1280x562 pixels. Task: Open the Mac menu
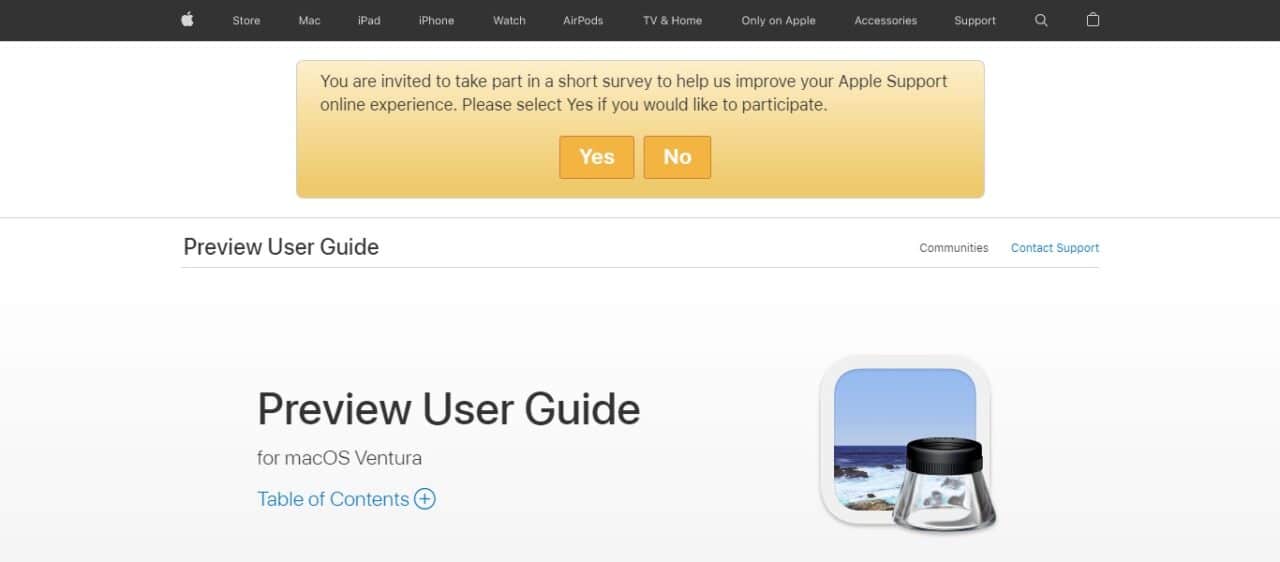click(x=309, y=21)
